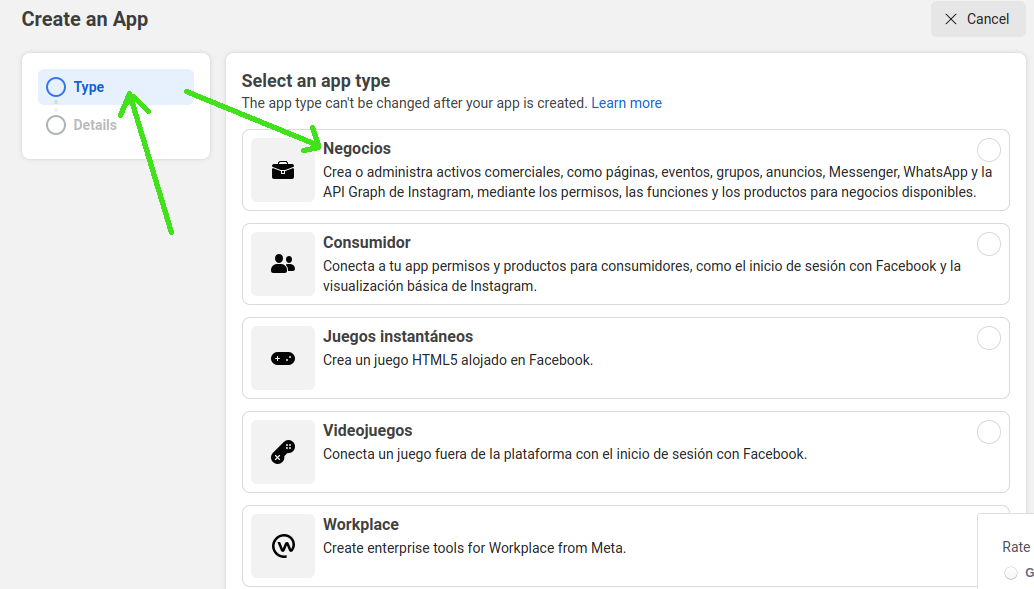
Task: Click the Negocios briefcase icon
Action: (x=283, y=170)
